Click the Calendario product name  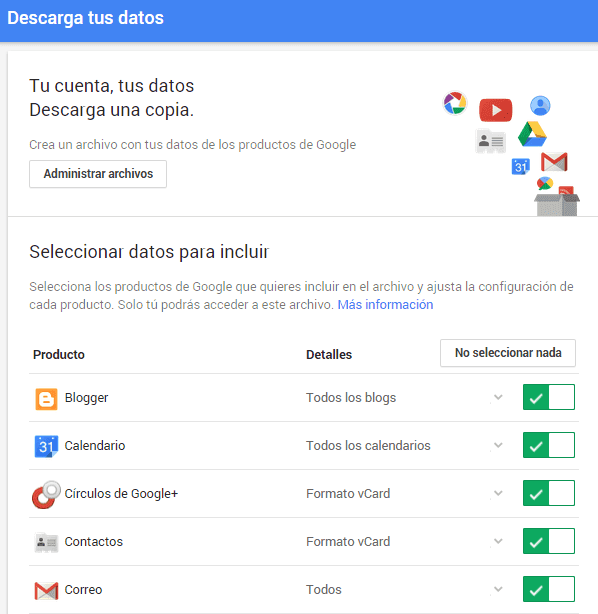click(x=95, y=446)
